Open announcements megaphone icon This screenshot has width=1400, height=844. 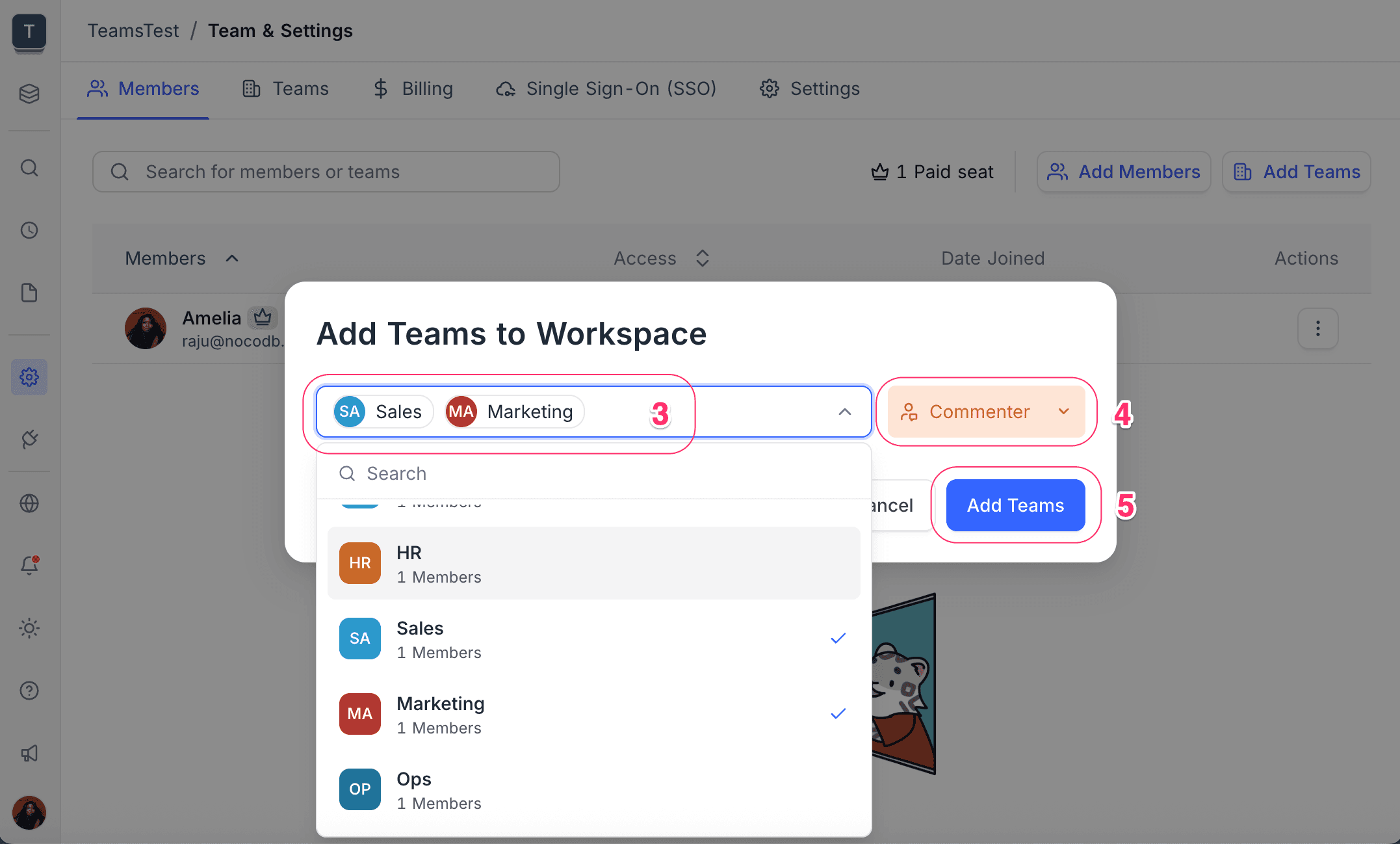(x=29, y=754)
